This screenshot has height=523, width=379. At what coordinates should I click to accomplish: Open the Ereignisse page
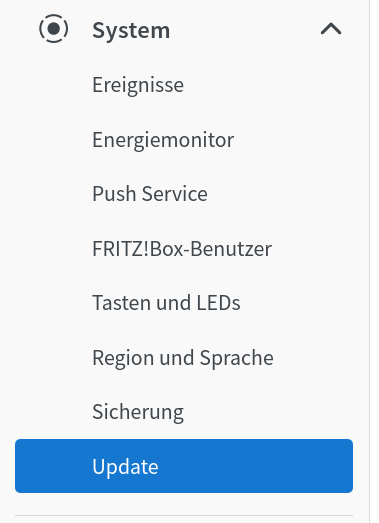(x=138, y=85)
